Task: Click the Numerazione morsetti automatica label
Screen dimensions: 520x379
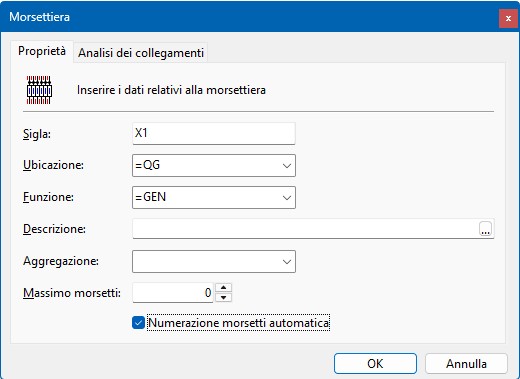Action: pos(239,323)
